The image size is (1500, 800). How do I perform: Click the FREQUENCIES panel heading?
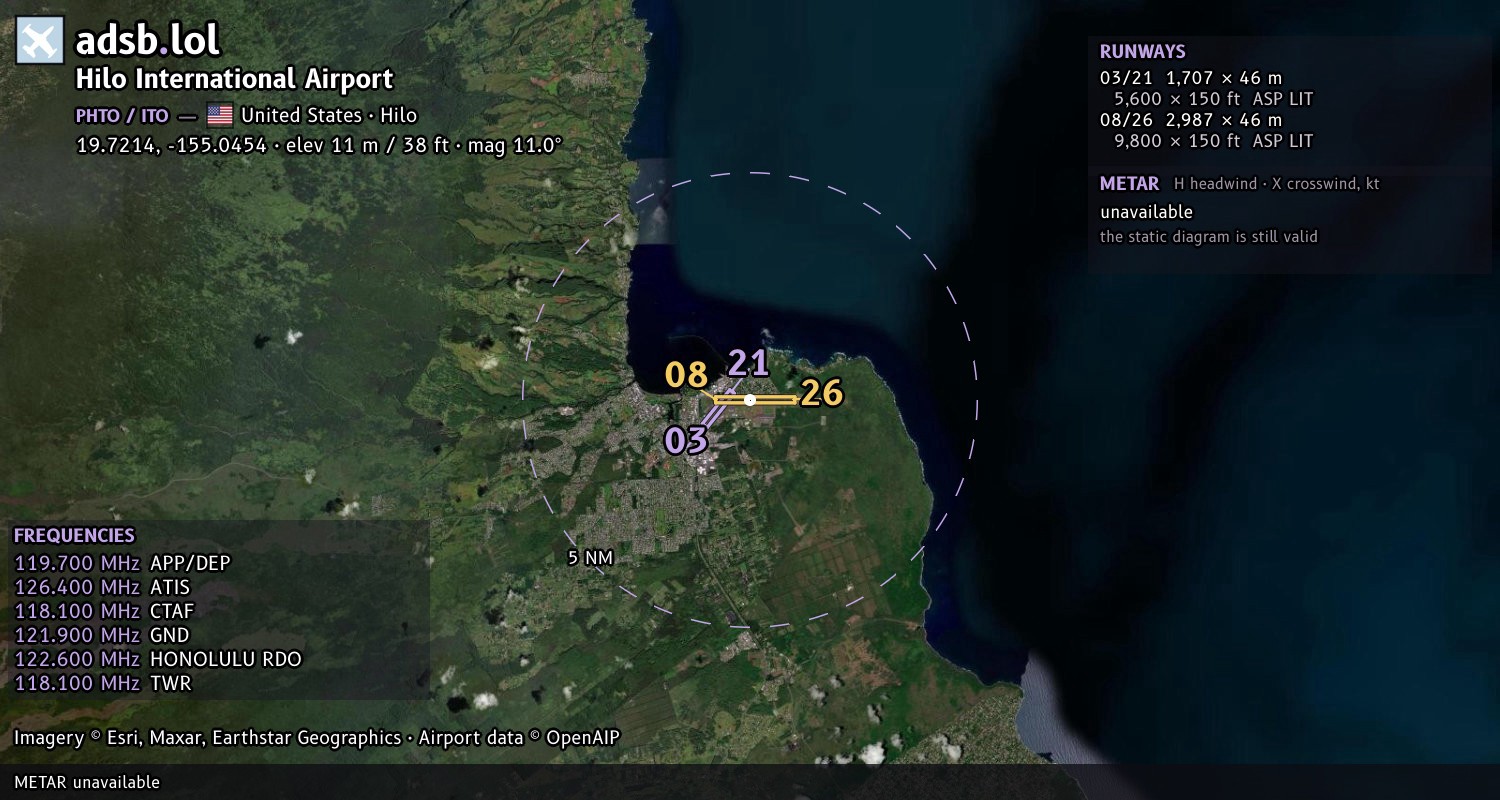[74, 536]
